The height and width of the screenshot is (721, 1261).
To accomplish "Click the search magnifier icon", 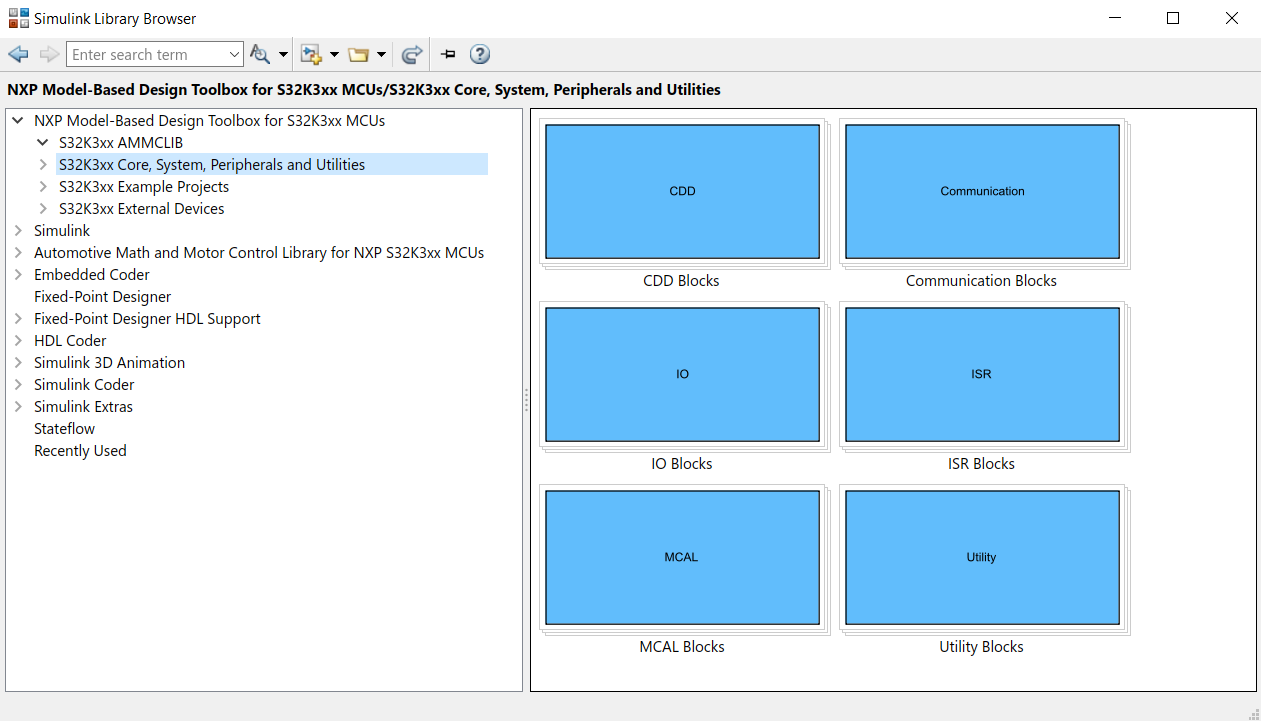I will click(260, 54).
